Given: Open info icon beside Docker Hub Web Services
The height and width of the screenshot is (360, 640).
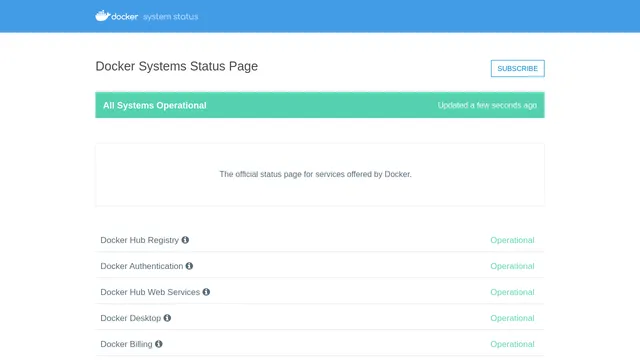Looking at the screenshot, I should point(206,292).
